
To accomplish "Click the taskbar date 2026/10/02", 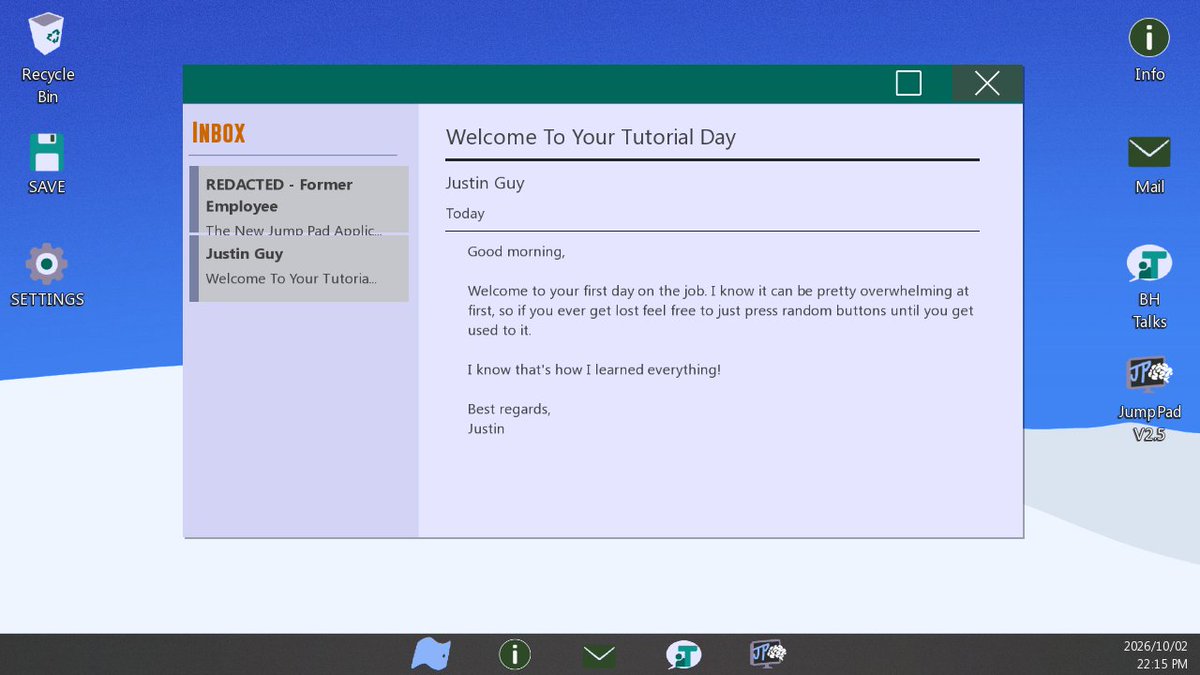I will [1157, 647].
